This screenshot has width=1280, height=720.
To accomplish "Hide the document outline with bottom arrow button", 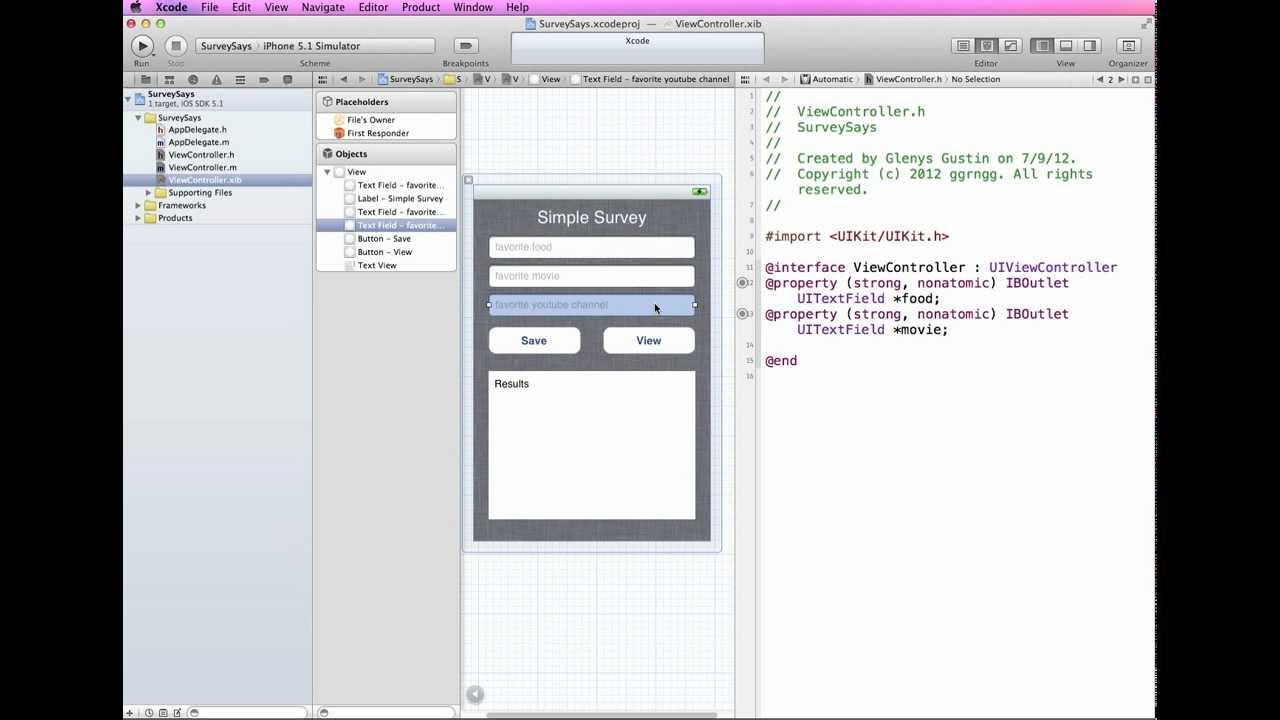I will (475, 694).
